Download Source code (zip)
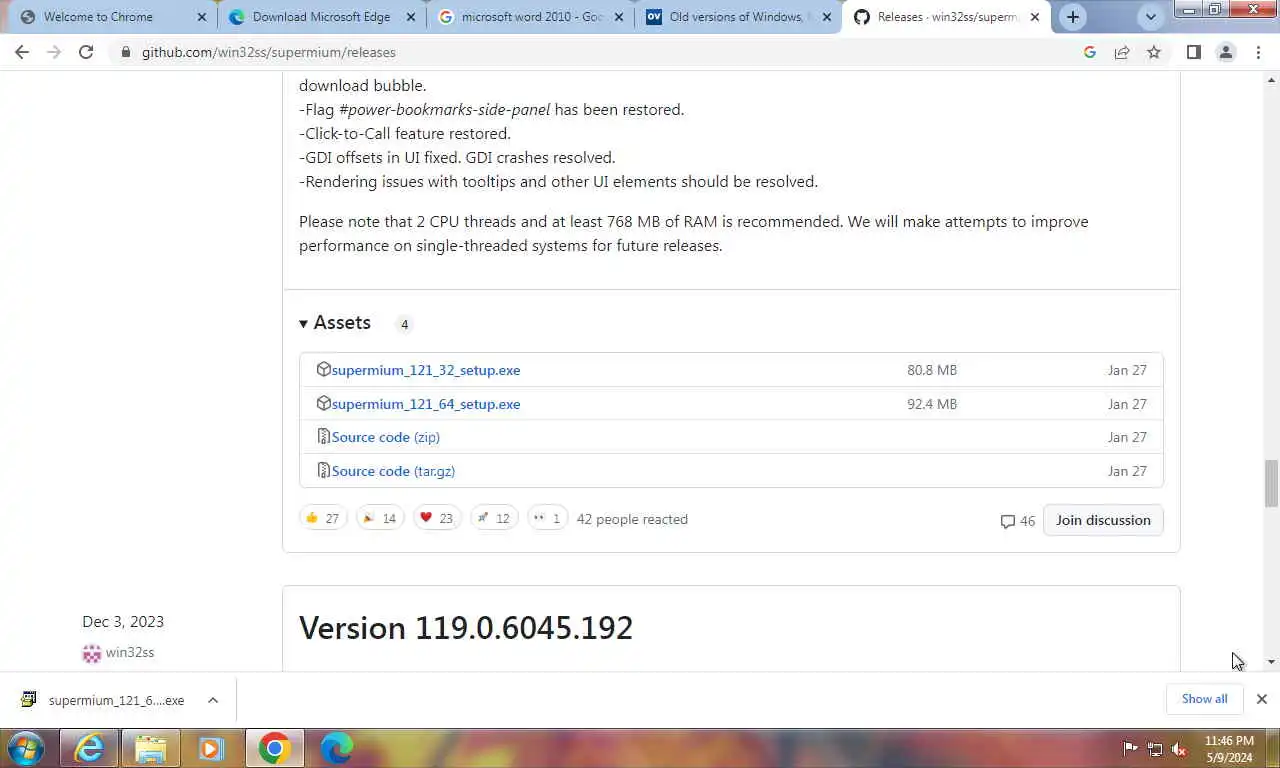This screenshot has width=1280, height=768. click(386, 437)
